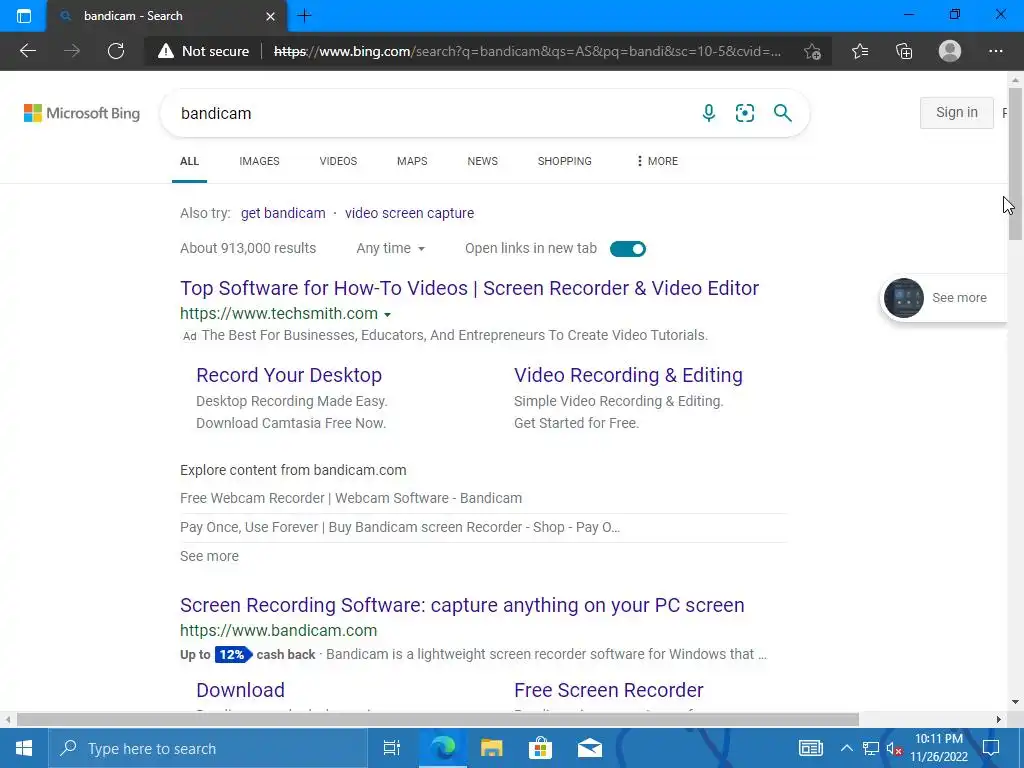
Task: Click the Not secure warning icon
Action: tap(166, 51)
